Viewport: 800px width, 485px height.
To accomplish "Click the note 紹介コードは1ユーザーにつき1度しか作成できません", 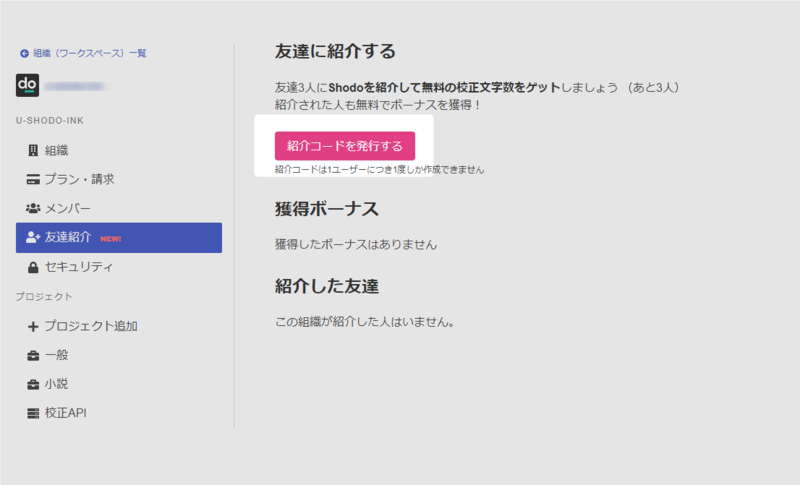I will tap(380, 170).
